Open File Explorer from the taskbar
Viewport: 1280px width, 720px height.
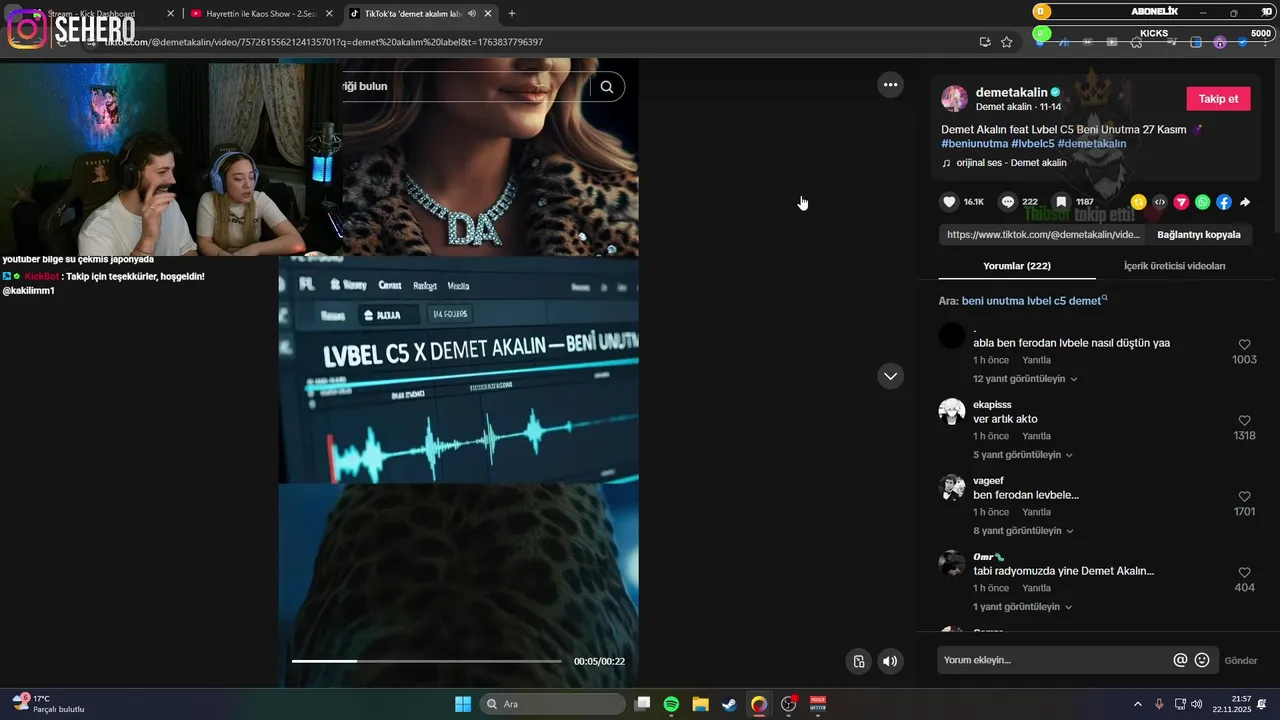pyautogui.click(x=700, y=704)
